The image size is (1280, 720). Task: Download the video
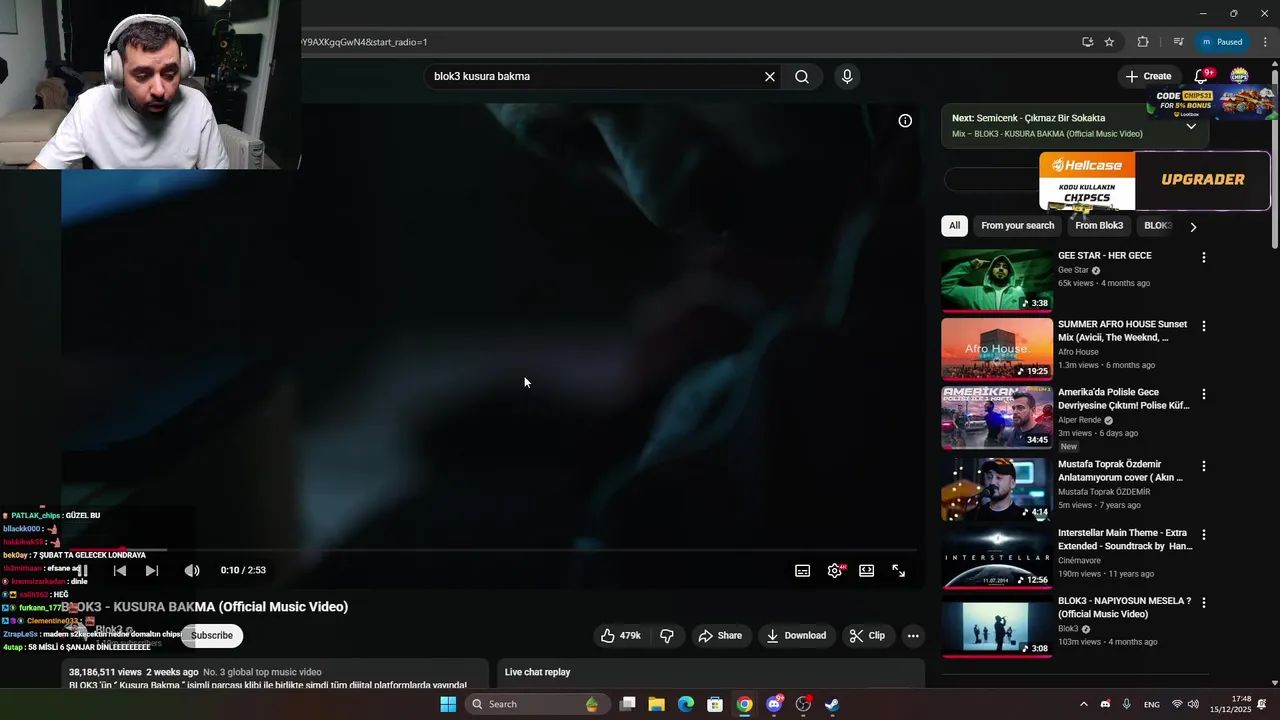[x=796, y=636]
